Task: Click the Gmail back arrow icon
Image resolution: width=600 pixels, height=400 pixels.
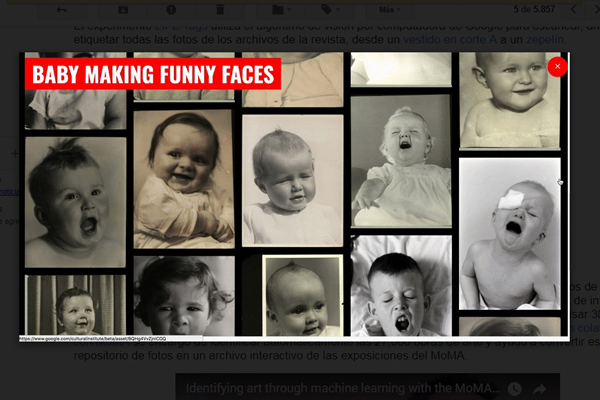Action: click(x=61, y=10)
